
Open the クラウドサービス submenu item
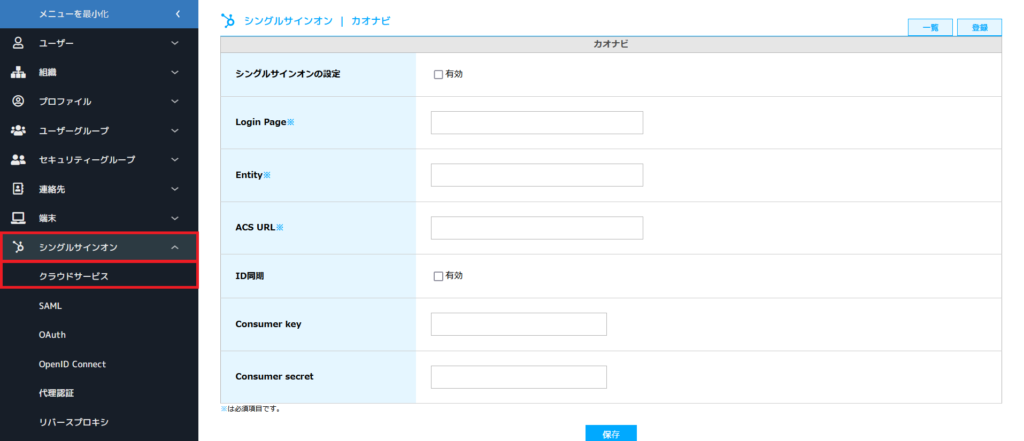click(99, 276)
